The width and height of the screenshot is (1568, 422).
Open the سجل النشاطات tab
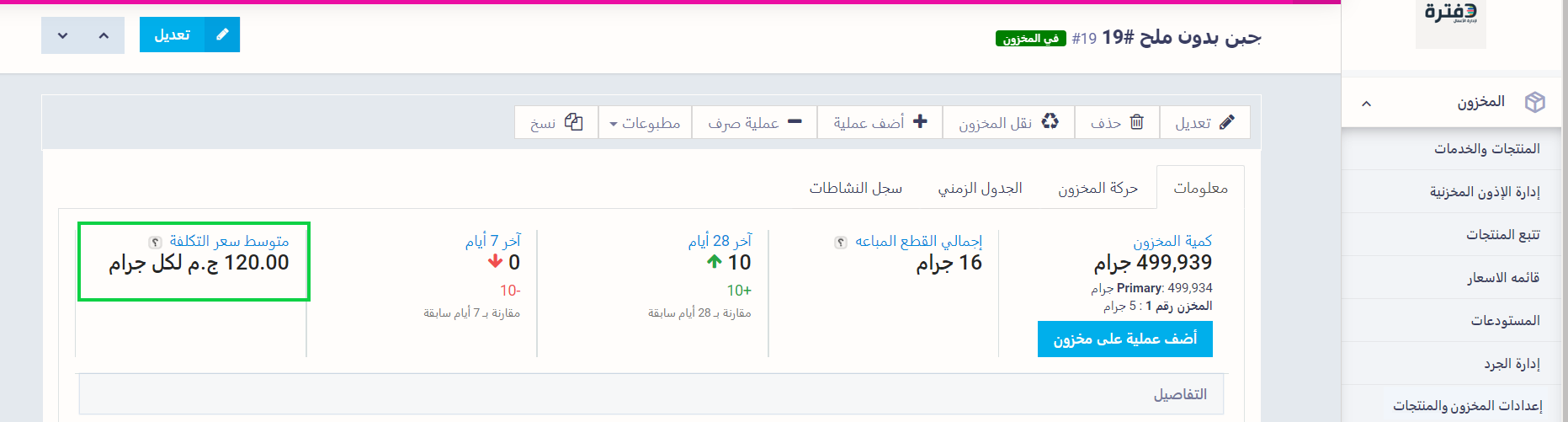click(x=855, y=188)
